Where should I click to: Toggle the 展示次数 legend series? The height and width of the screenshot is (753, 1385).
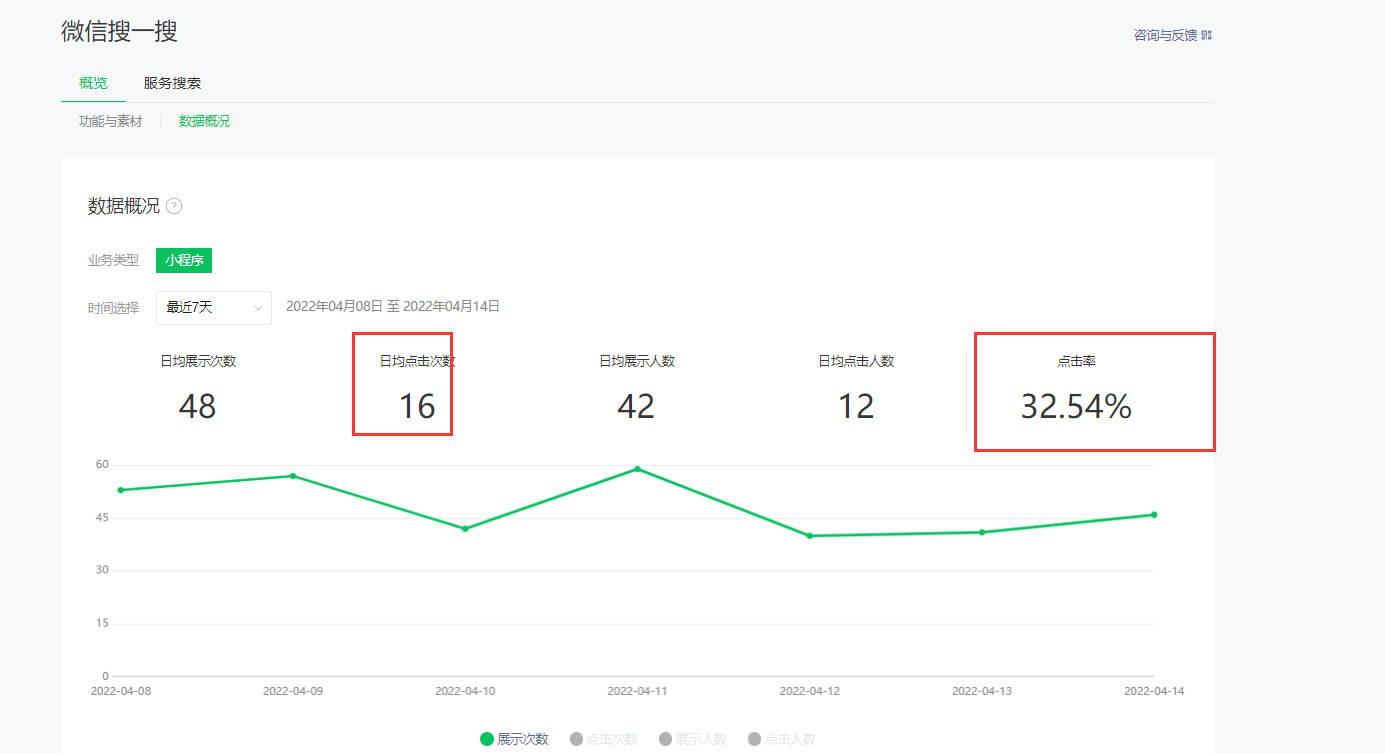514,739
